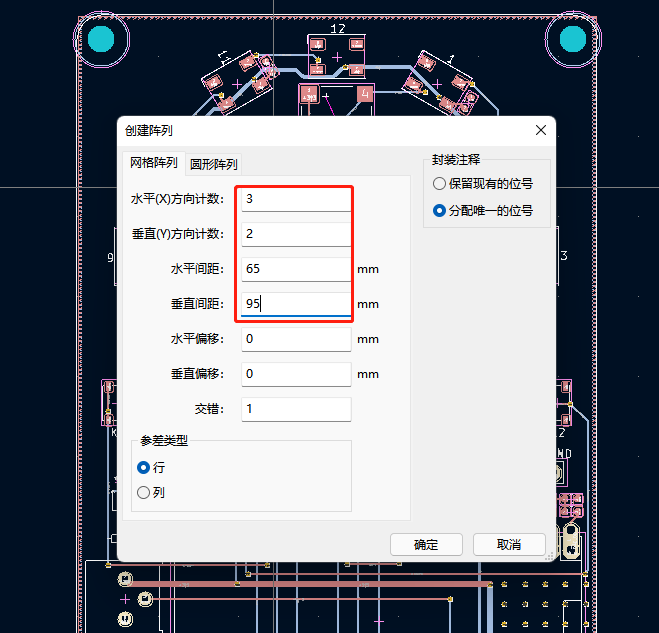The height and width of the screenshot is (633, 659).
Task: Click the 交错 input field
Action: point(296,409)
